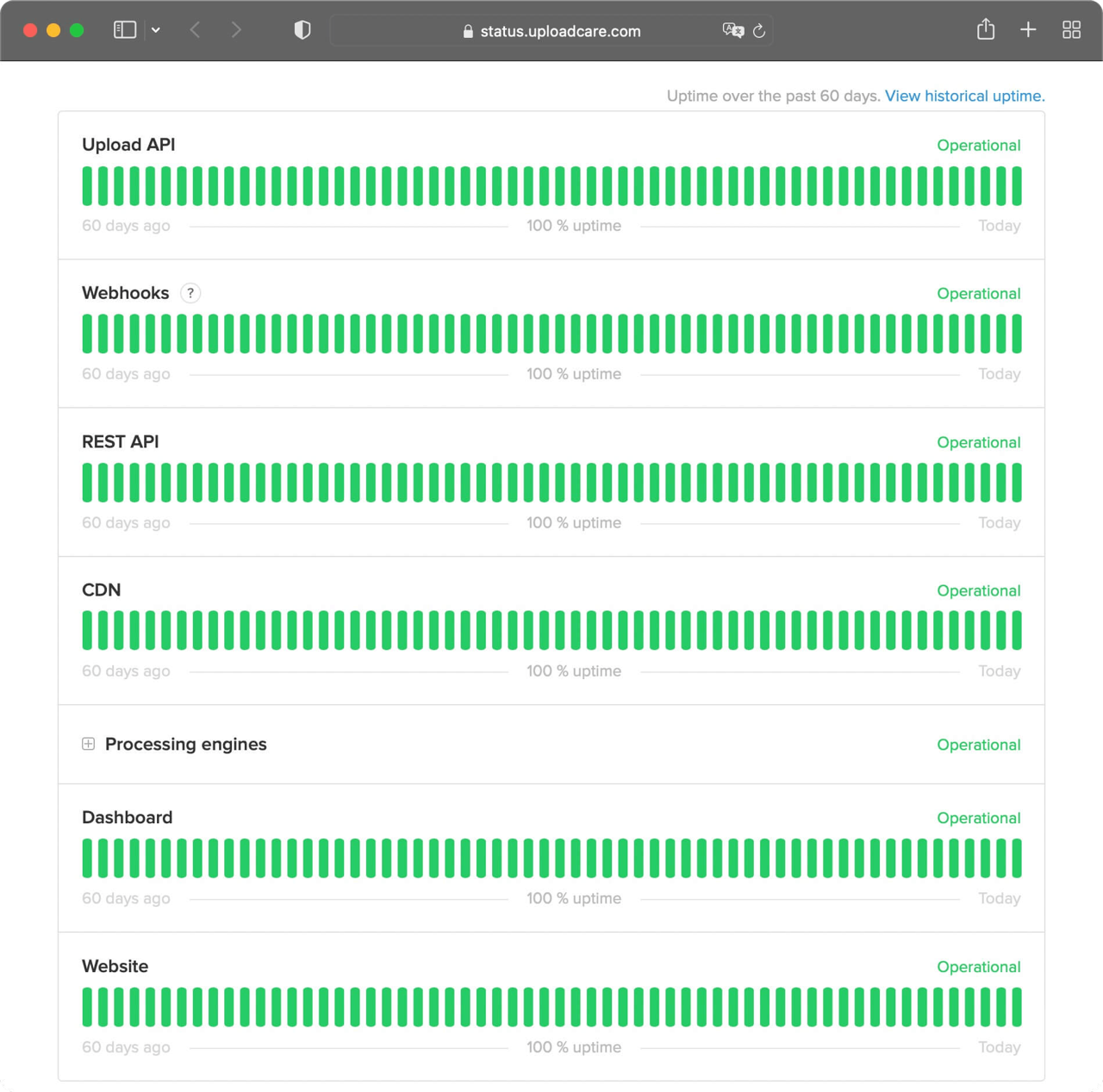Click the green Operational status for Webhooks
This screenshot has width=1103, height=1092.
[x=979, y=293]
